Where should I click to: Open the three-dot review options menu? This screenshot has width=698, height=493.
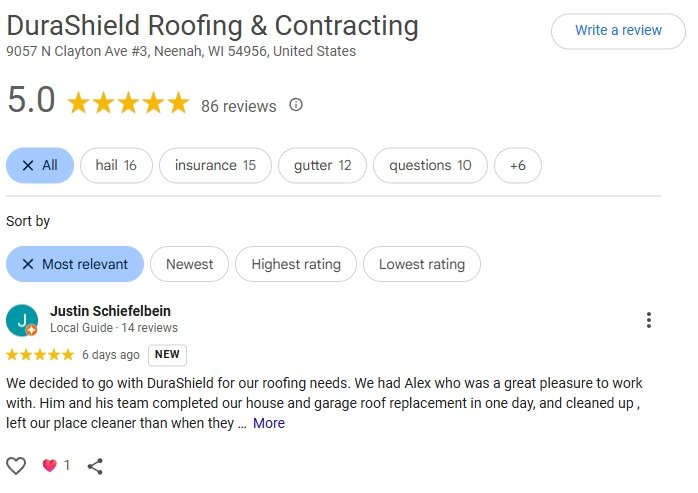point(649,320)
